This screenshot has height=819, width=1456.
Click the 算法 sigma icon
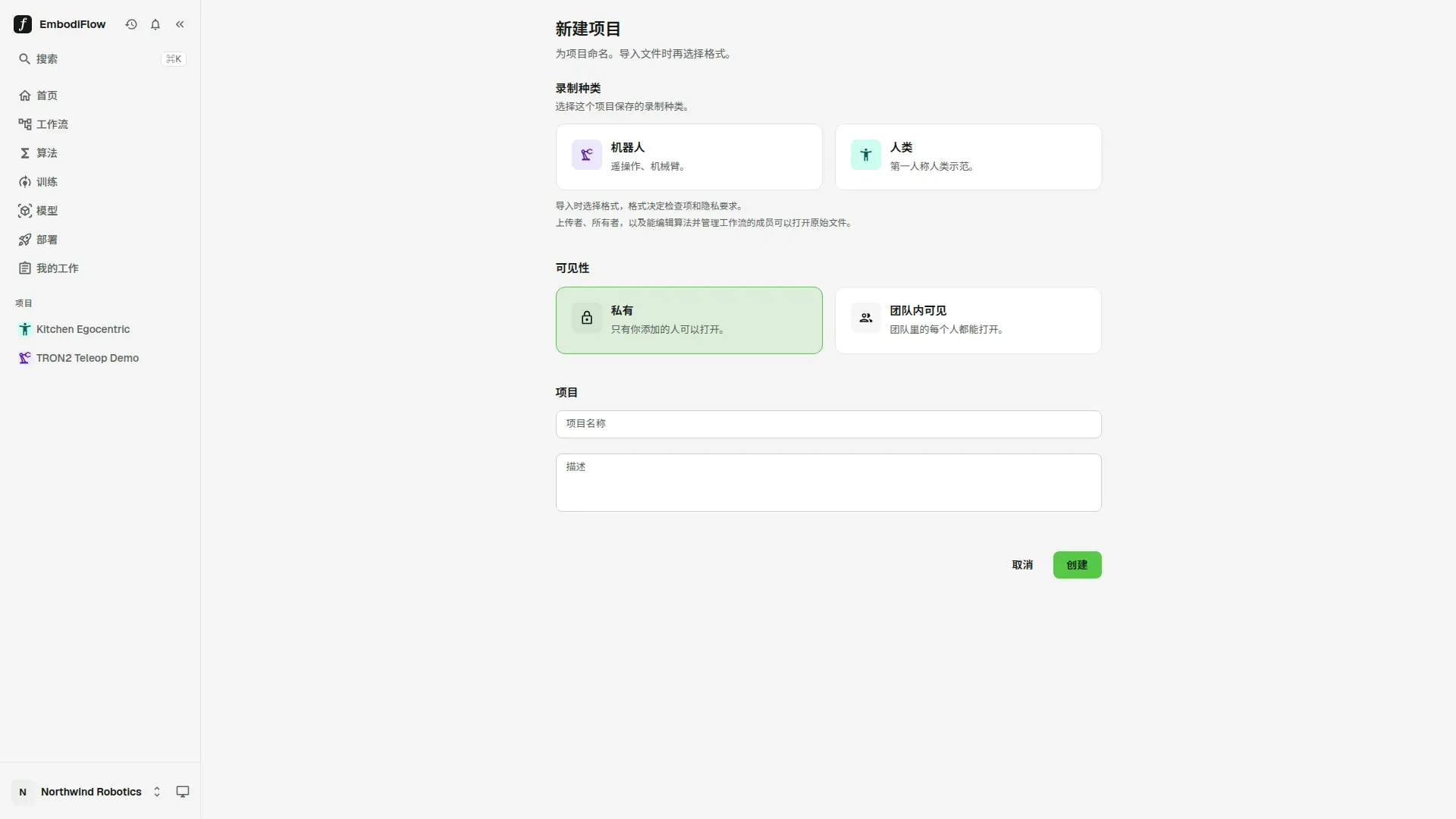coord(25,153)
